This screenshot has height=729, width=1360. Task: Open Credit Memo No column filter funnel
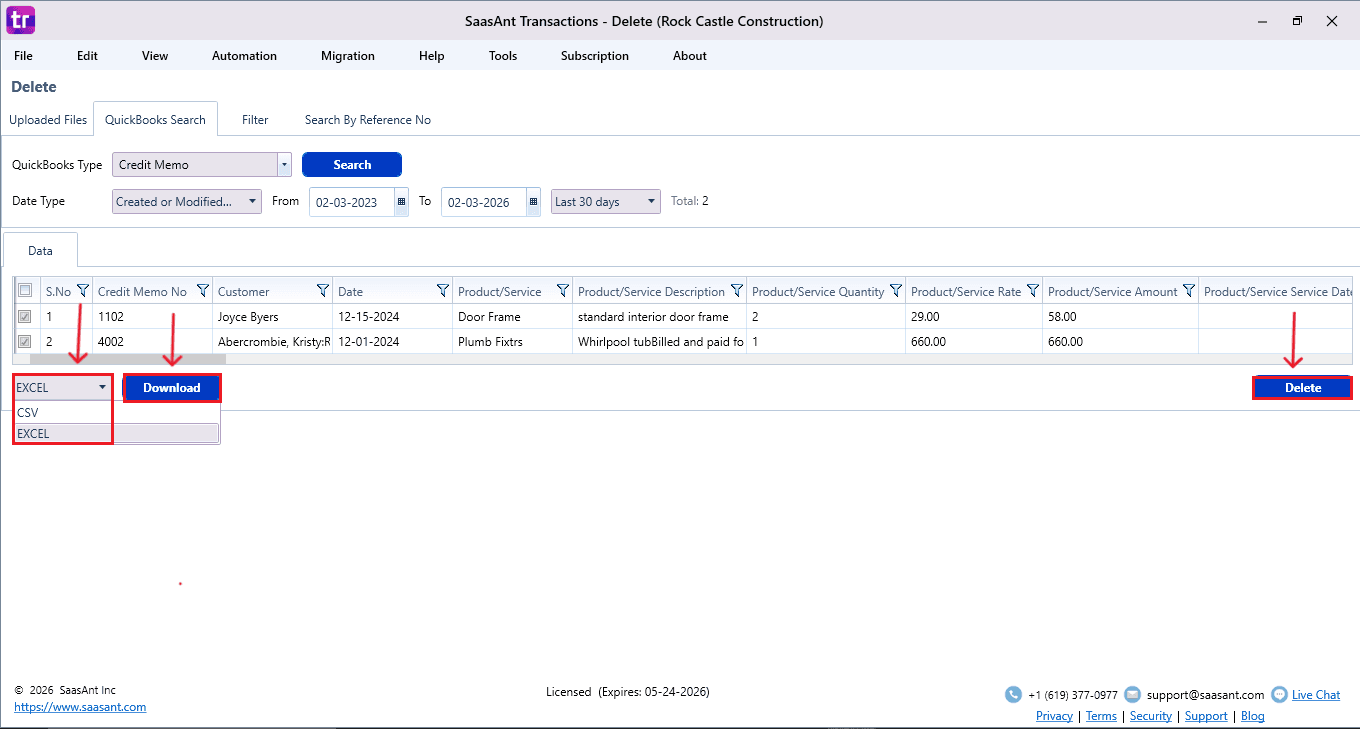[203, 291]
